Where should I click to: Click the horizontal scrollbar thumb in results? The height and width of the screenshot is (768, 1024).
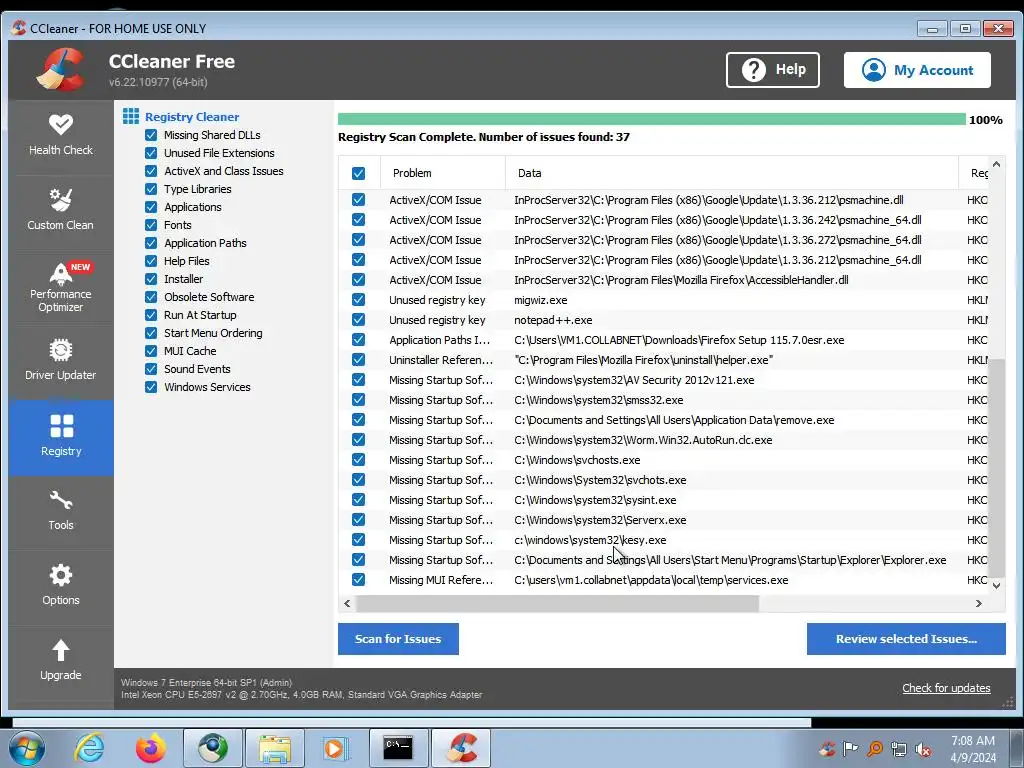coord(558,603)
